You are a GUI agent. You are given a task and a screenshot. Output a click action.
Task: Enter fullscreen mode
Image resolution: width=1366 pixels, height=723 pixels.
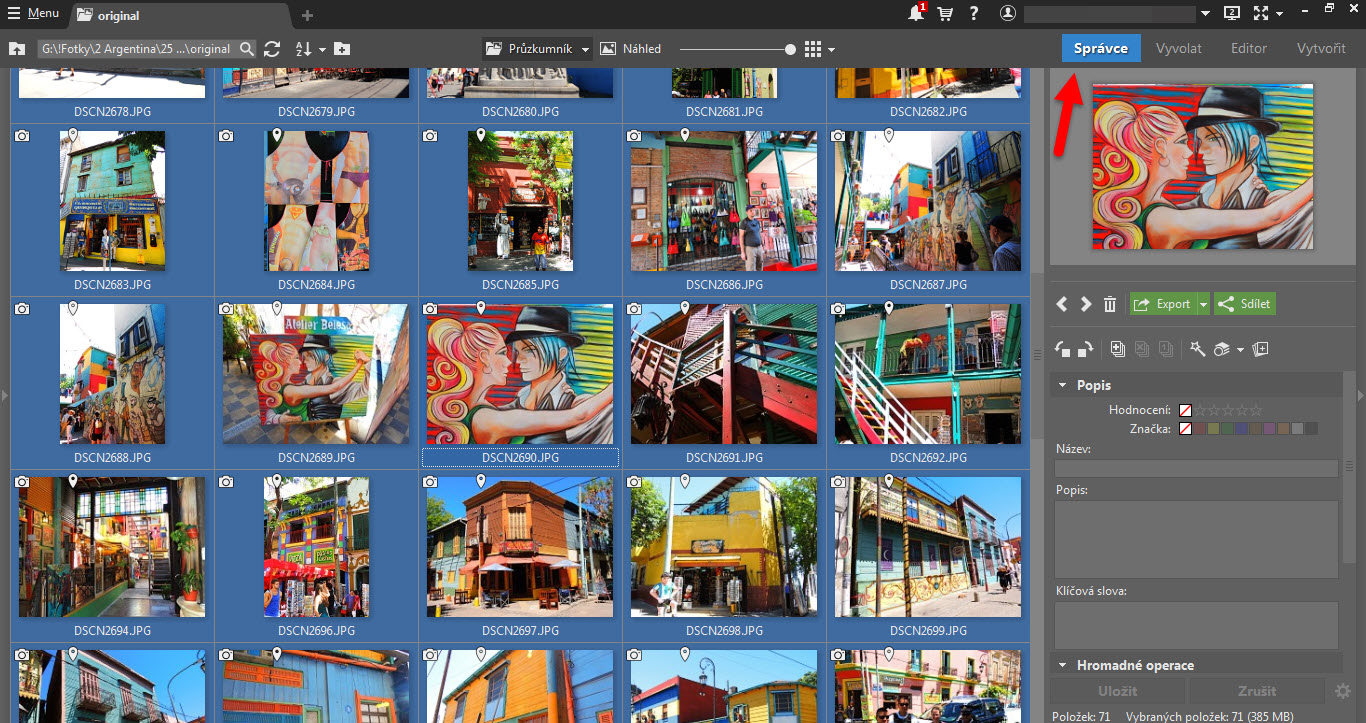[1261, 14]
